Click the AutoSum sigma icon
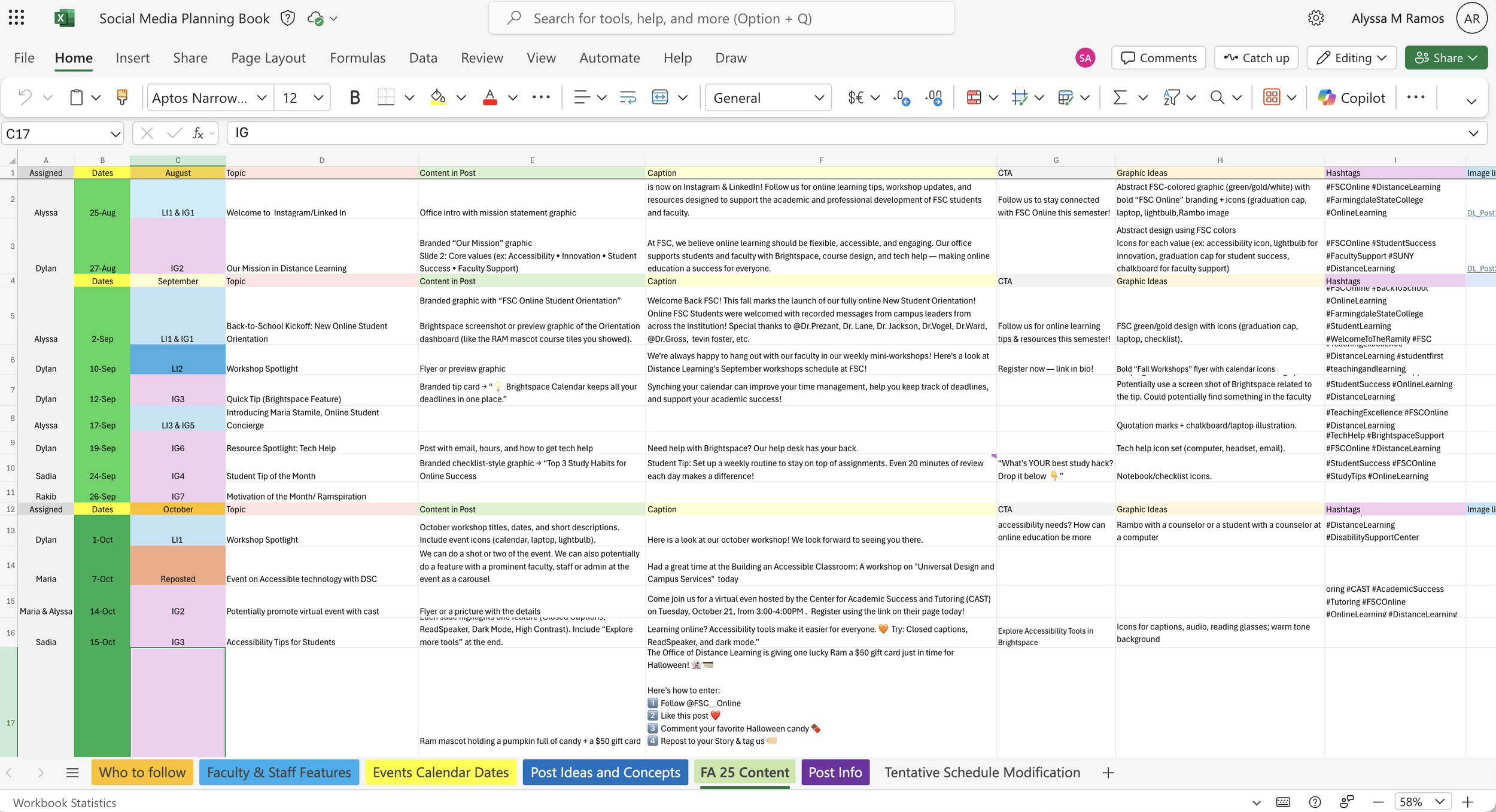 (x=1120, y=97)
